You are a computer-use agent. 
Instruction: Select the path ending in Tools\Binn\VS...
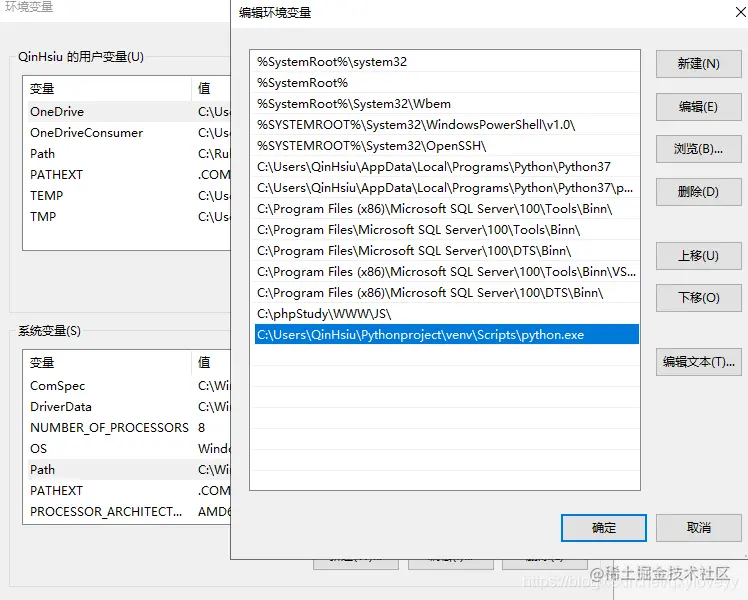coord(447,272)
